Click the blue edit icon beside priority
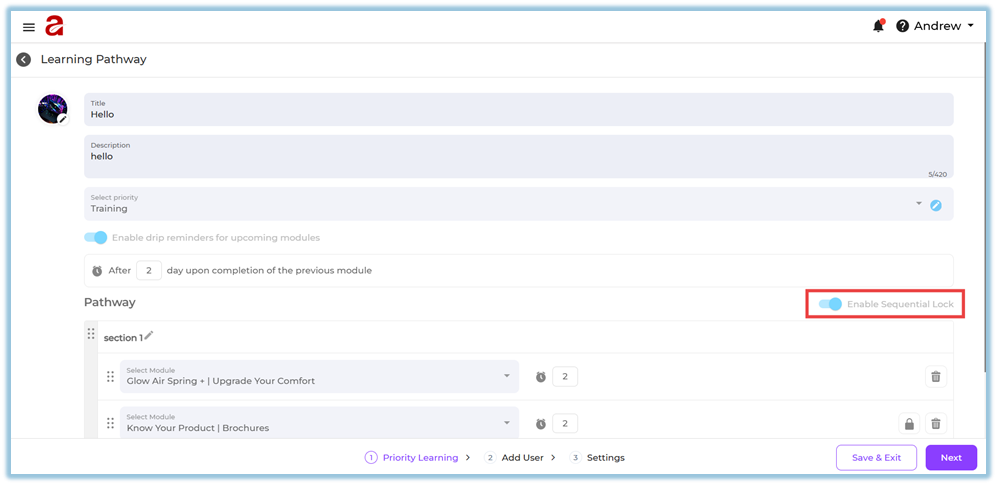Viewport: 997px width, 485px height. point(936,205)
